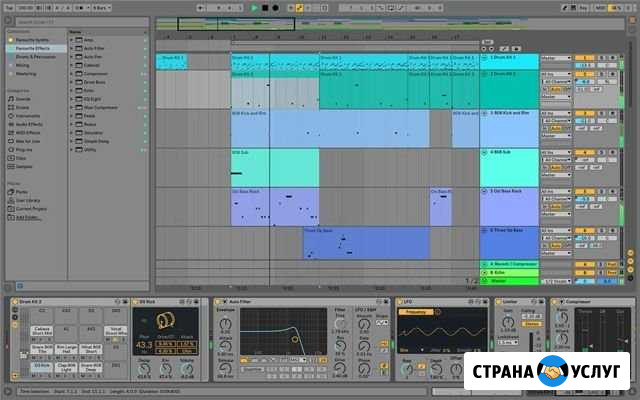Screen dimensions: 640x400
Task: Fold the 1 Drum Kit 1 track
Action: tap(484, 58)
